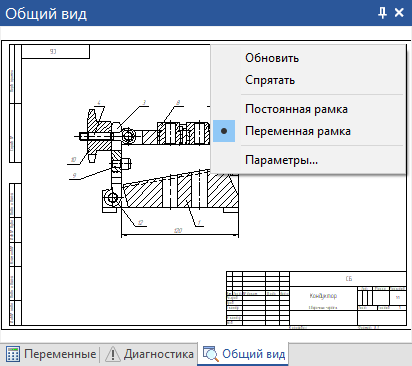
Task: Click the Общий вид magnifier icon
Action: (211, 354)
